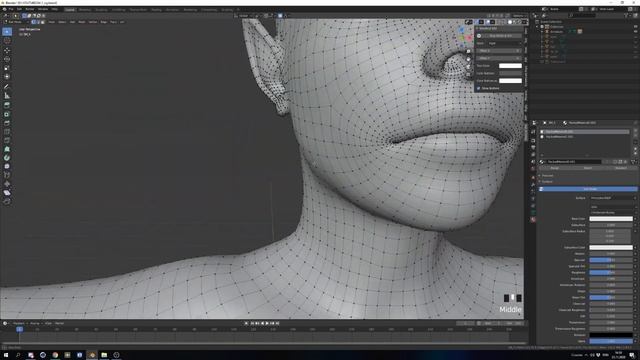The height and width of the screenshot is (360, 640).
Task: Click the material Select button
Action: (588, 168)
